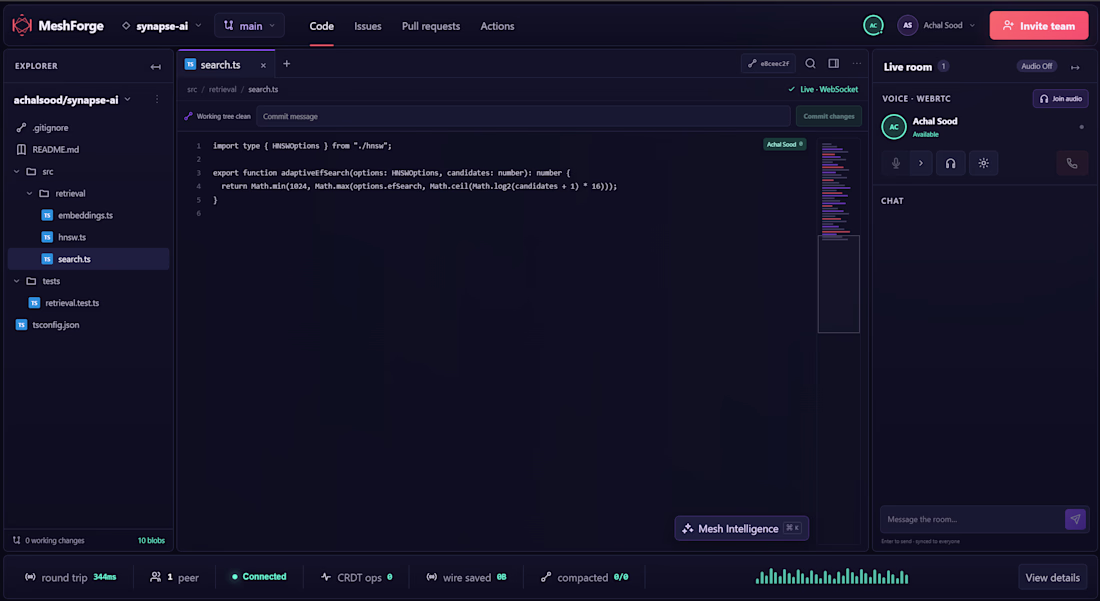Click View details in the status bar

point(1052,578)
